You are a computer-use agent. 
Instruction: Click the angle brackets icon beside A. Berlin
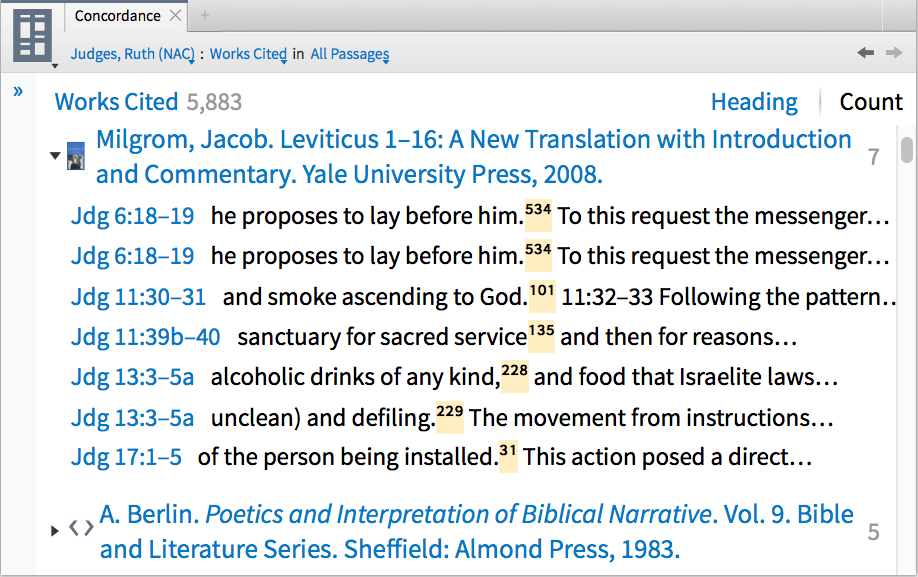81,529
